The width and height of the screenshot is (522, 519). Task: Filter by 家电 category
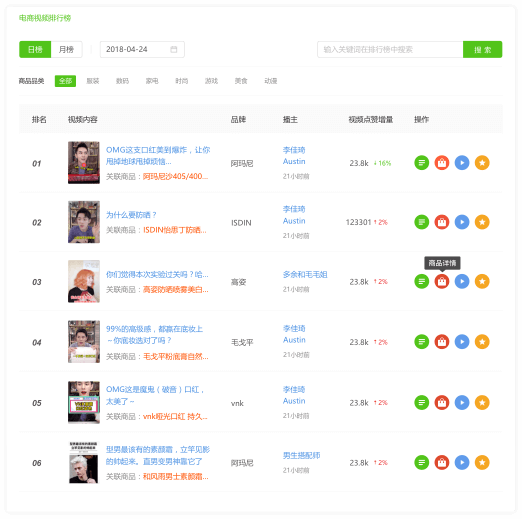pyautogui.click(x=152, y=81)
